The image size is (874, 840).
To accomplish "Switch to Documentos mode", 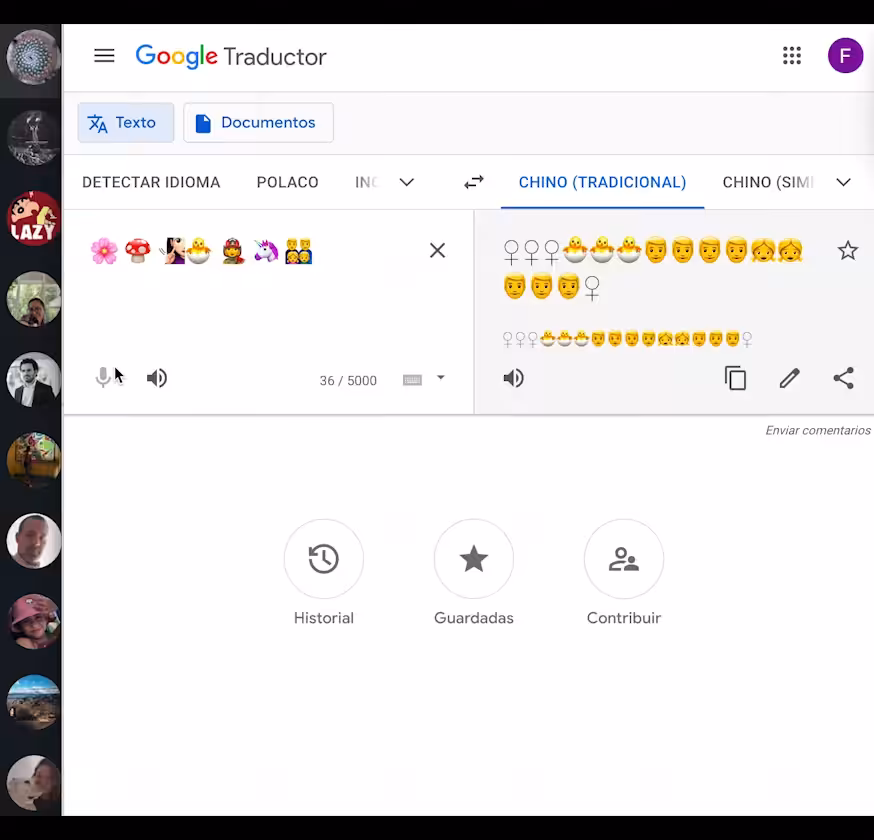I will 259,123.
